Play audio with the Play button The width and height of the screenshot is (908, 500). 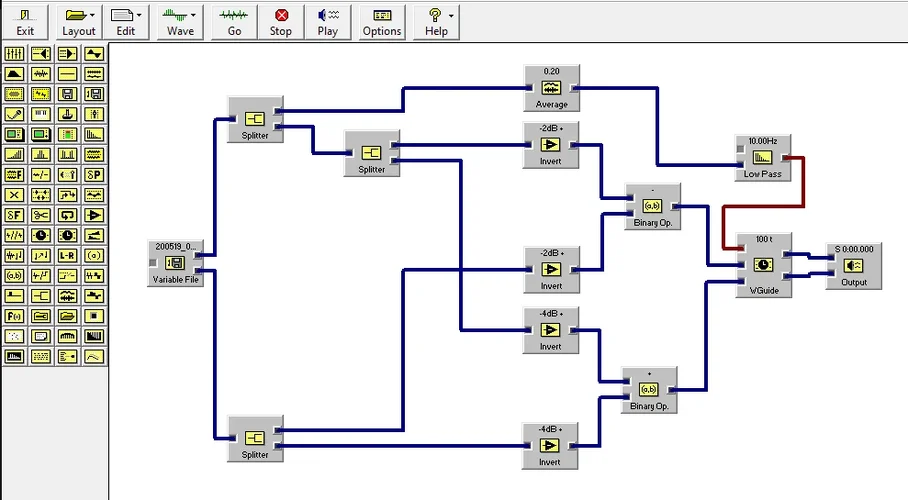point(328,23)
